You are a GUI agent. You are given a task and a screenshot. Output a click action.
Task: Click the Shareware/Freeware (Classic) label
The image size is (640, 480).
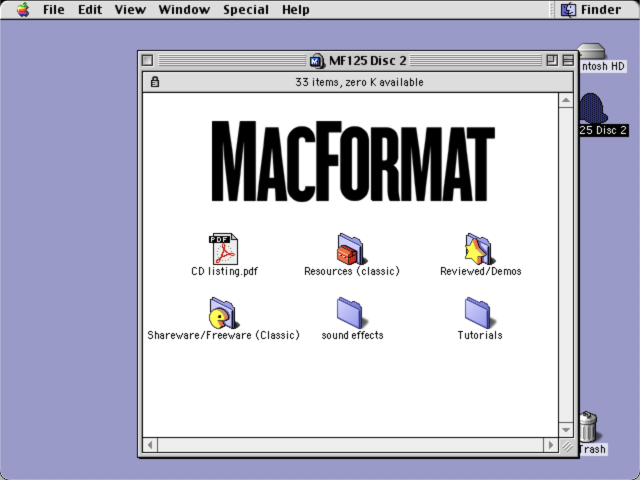(x=223, y=336)
